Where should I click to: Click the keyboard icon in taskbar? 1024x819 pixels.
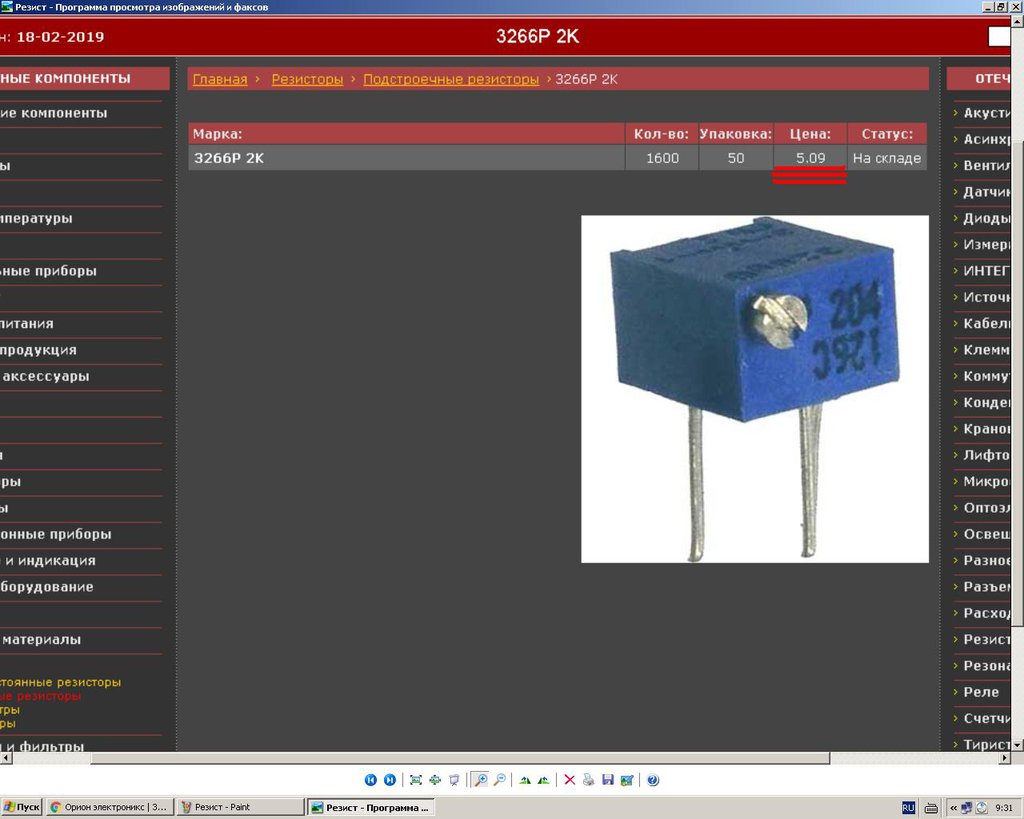pos(931,808)
